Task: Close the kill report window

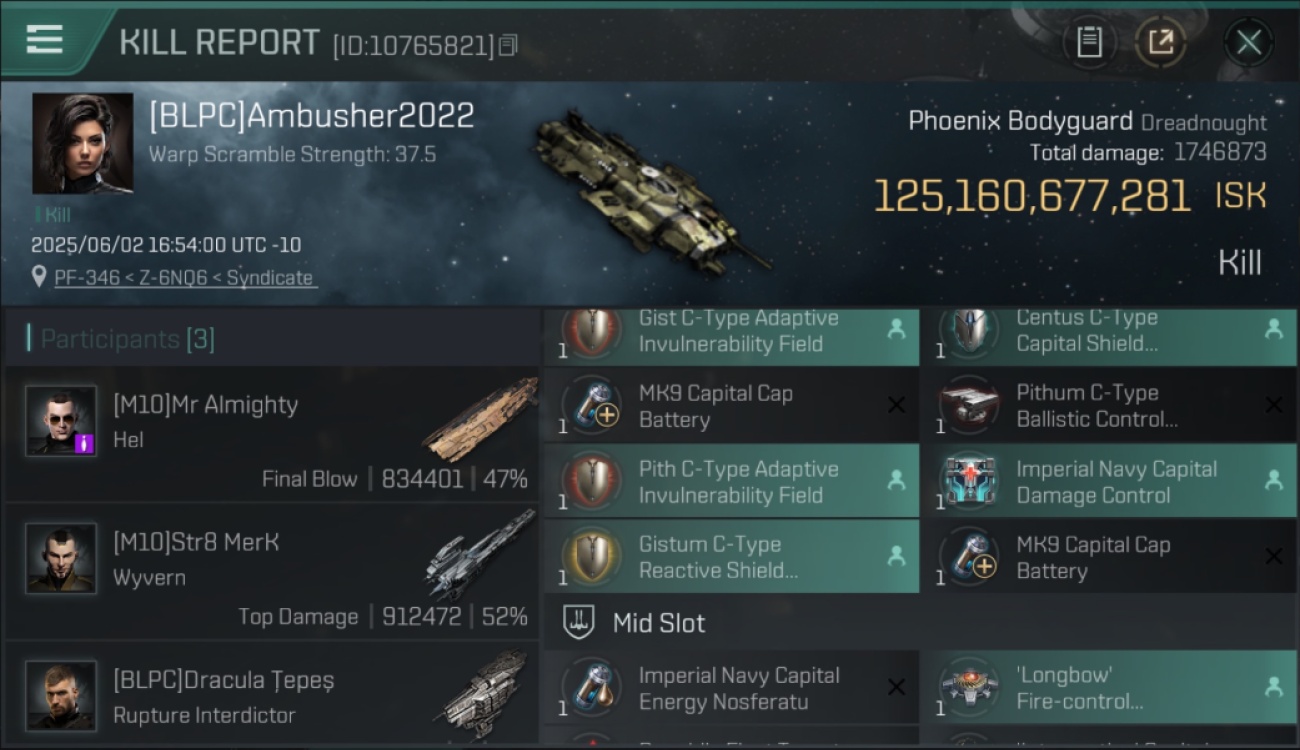Action: tap(1248, 42)
